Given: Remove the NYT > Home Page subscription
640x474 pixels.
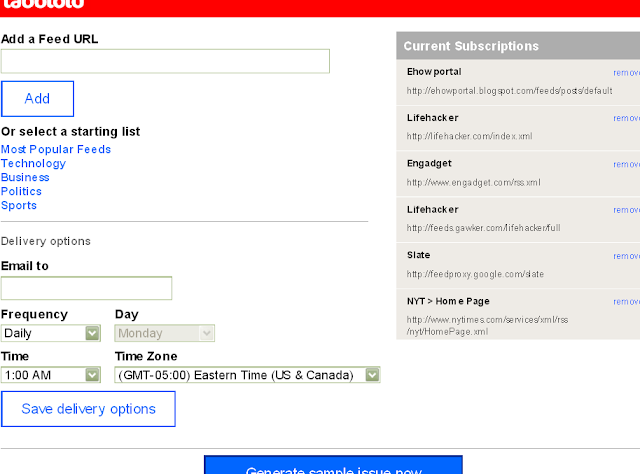Looking at the screenshot, I should tap(627, 302).
